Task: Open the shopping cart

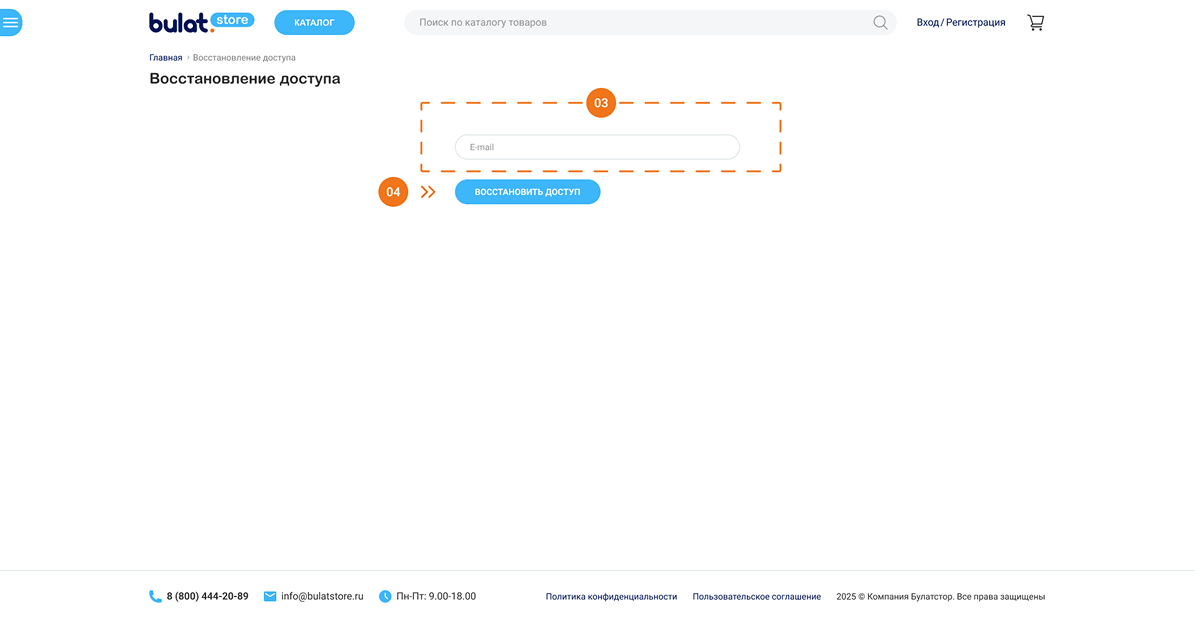Action: 1035,22
